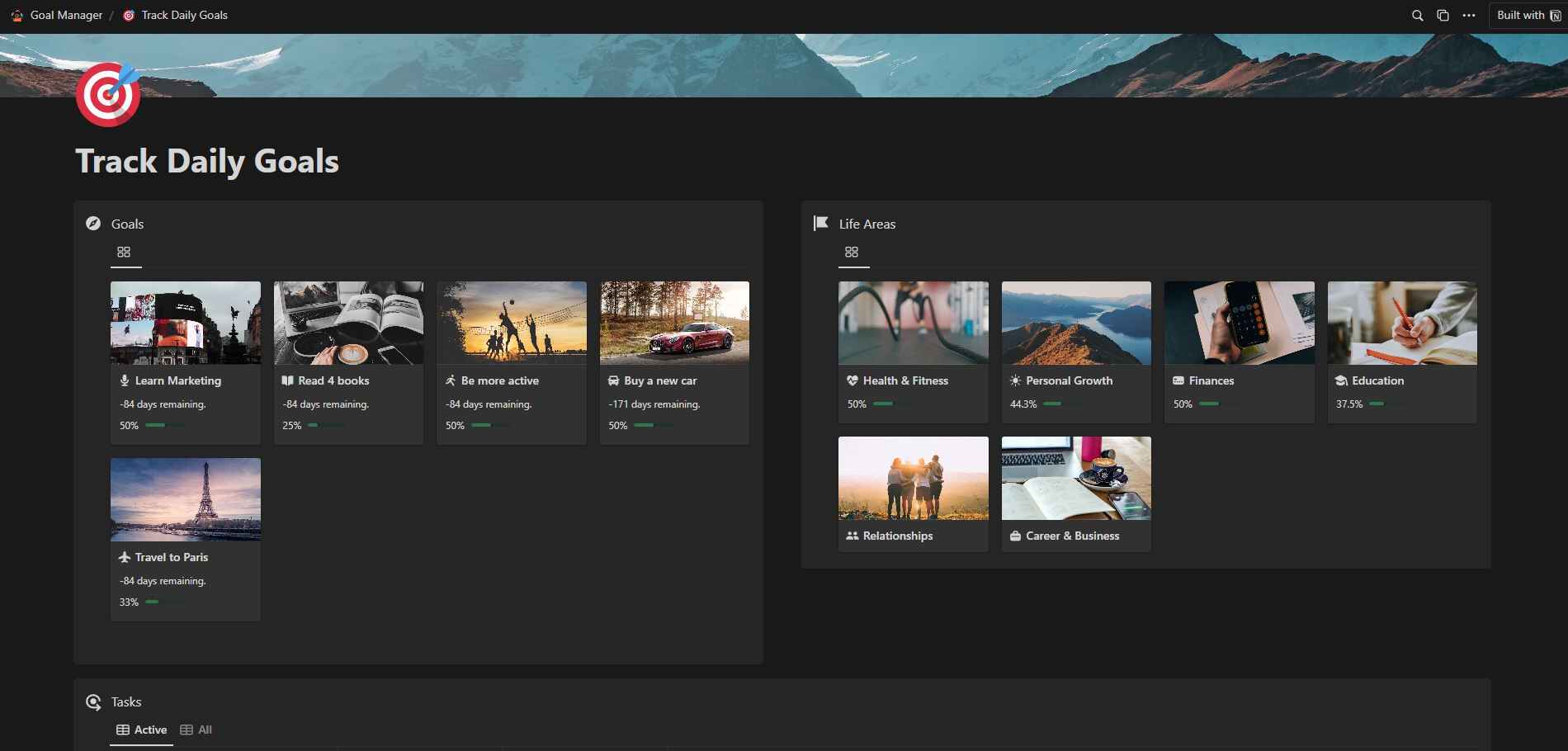The height and width of the screenshot is (751, 1568).
Task: Click the Read 4 books progress bar
Action: 324,426
